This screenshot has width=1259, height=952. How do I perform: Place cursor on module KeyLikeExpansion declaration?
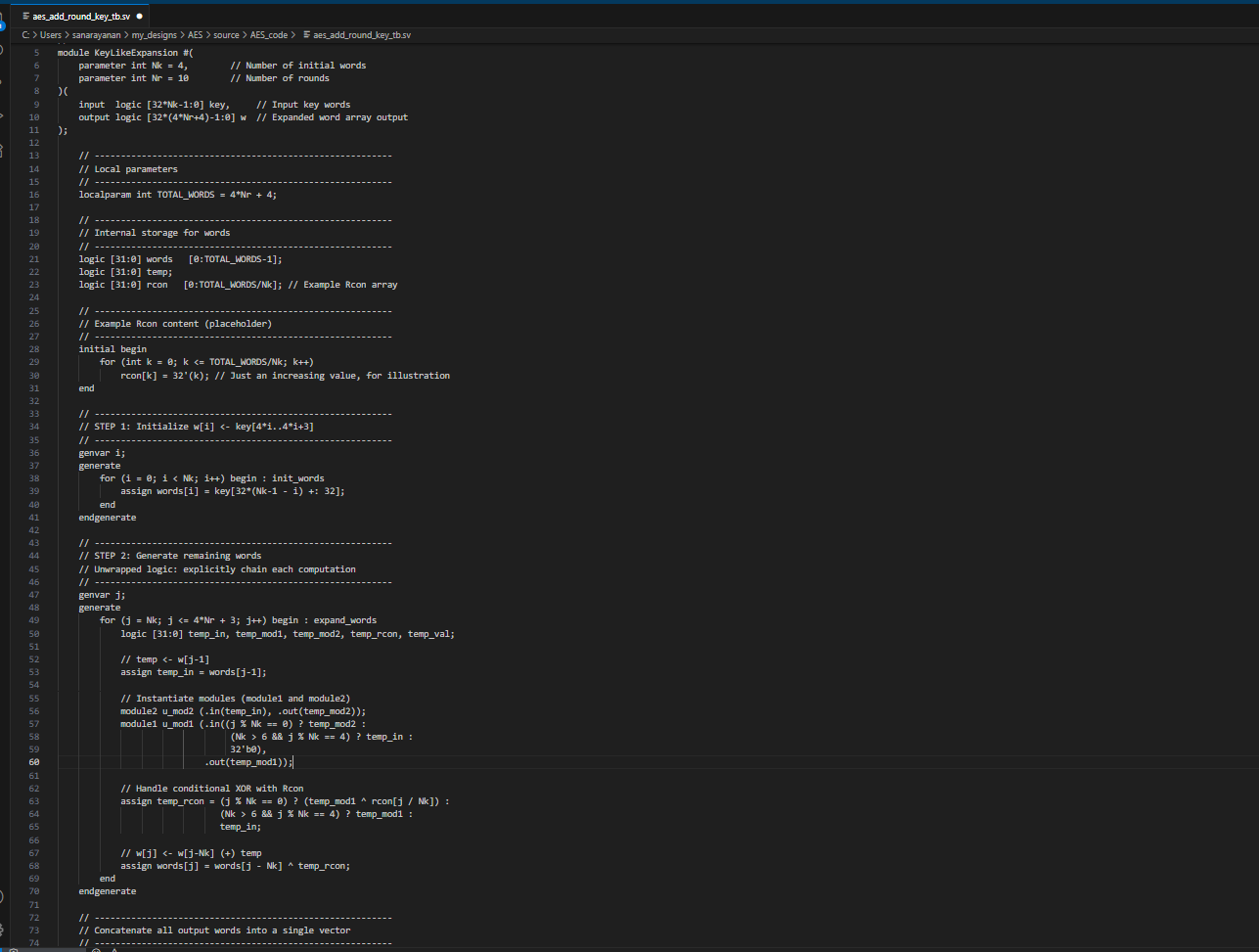pyautogui.click(x=125, y=53)
